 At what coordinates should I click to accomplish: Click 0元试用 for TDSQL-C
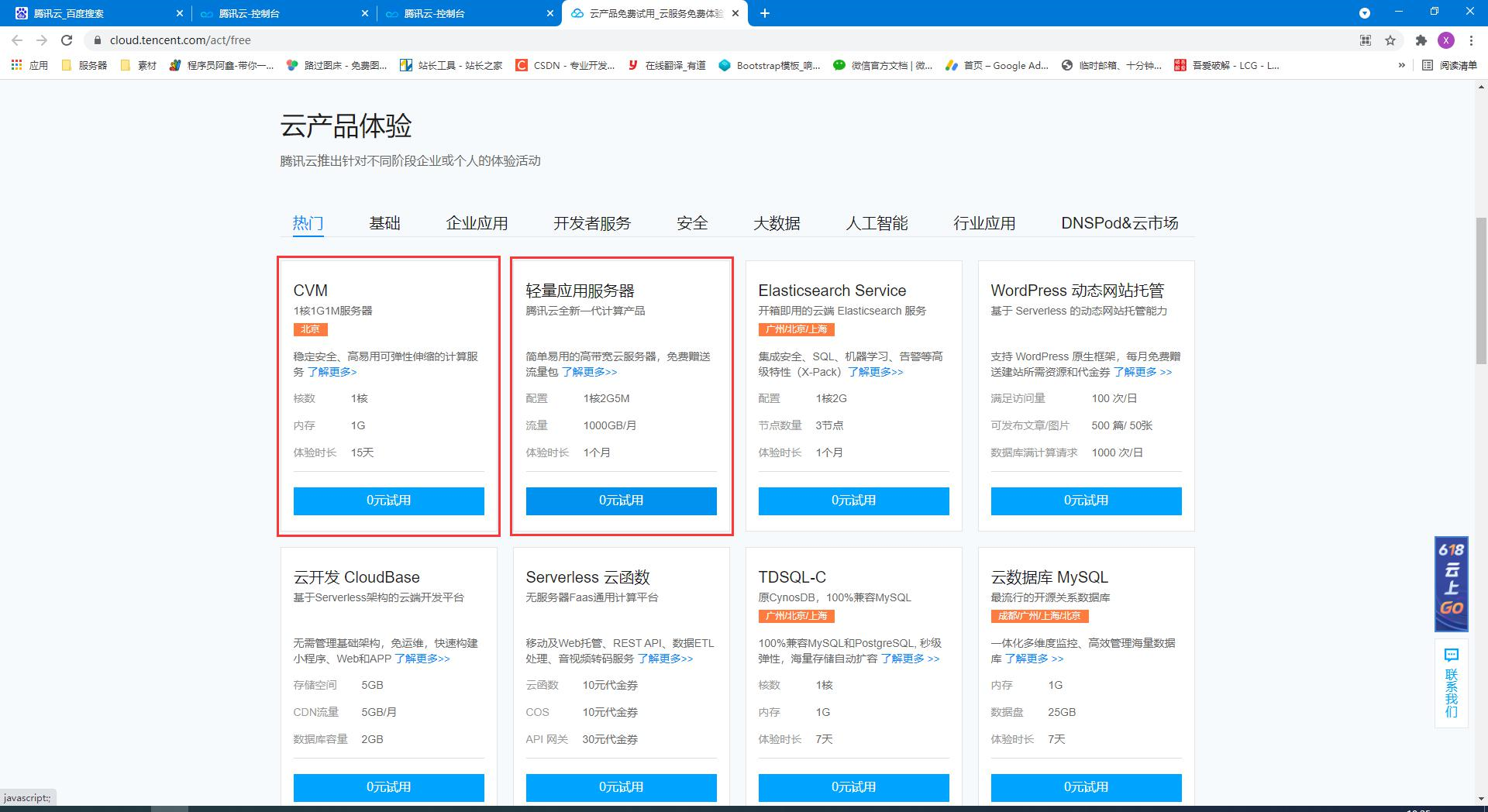[x=854, y=787]
